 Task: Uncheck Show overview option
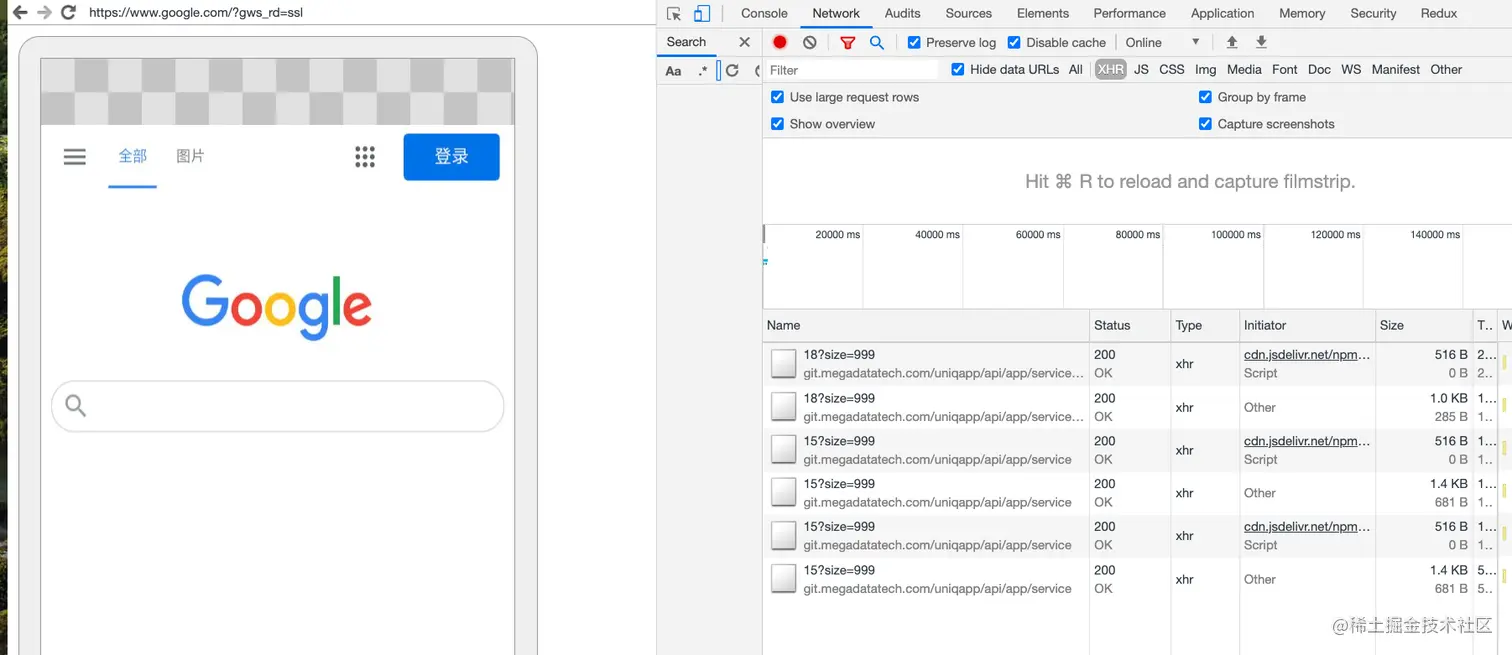777,124
